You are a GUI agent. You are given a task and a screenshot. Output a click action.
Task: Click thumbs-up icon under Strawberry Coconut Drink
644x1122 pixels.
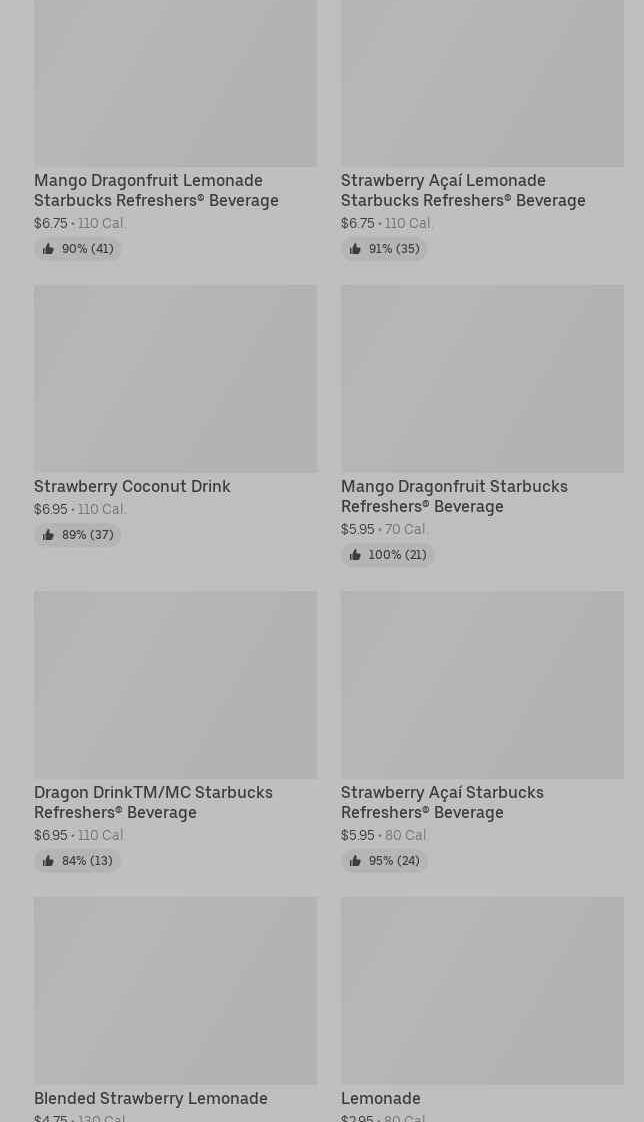click(48, 535)
